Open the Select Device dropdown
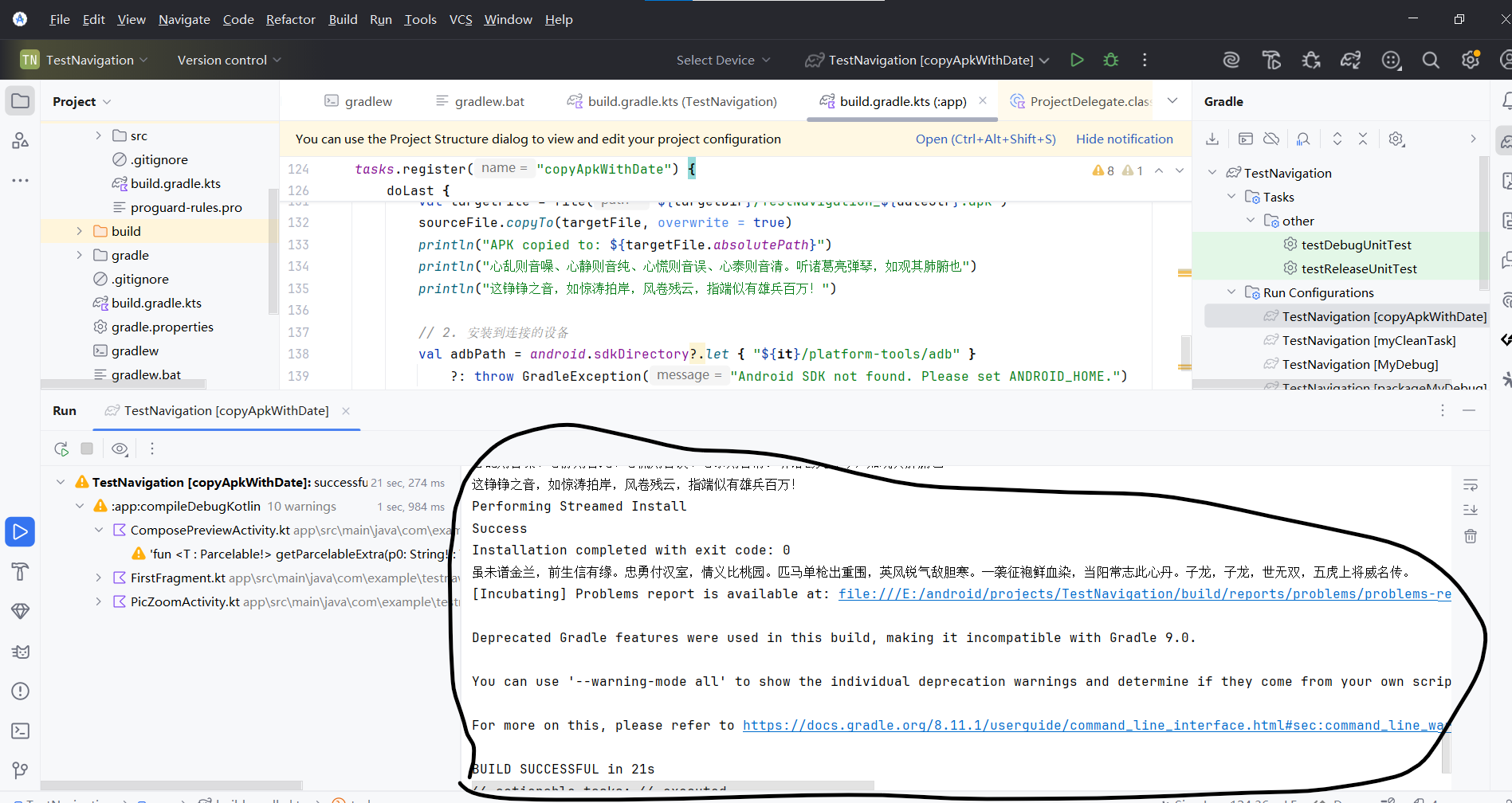Screen dimensions: 1512x803 (x=723, y=60)
